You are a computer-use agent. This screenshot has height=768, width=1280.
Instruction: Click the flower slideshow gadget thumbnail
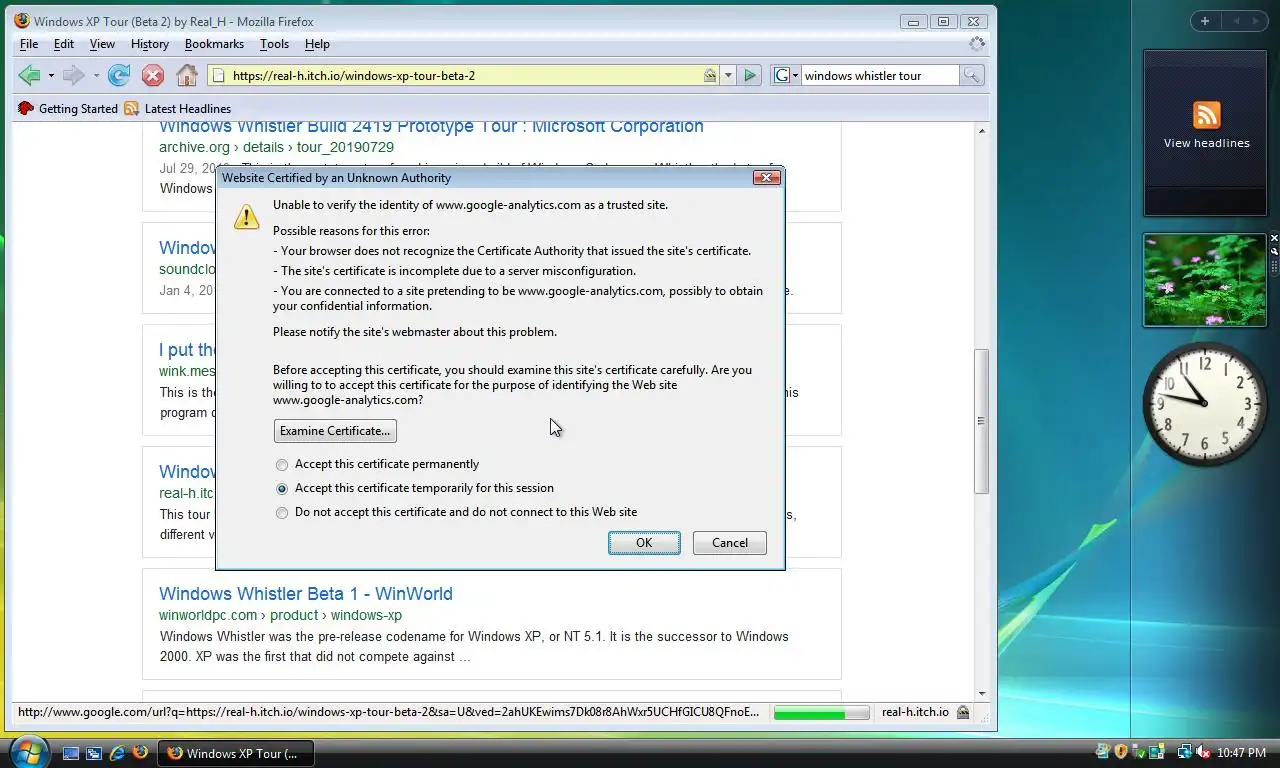[1205, 280]
